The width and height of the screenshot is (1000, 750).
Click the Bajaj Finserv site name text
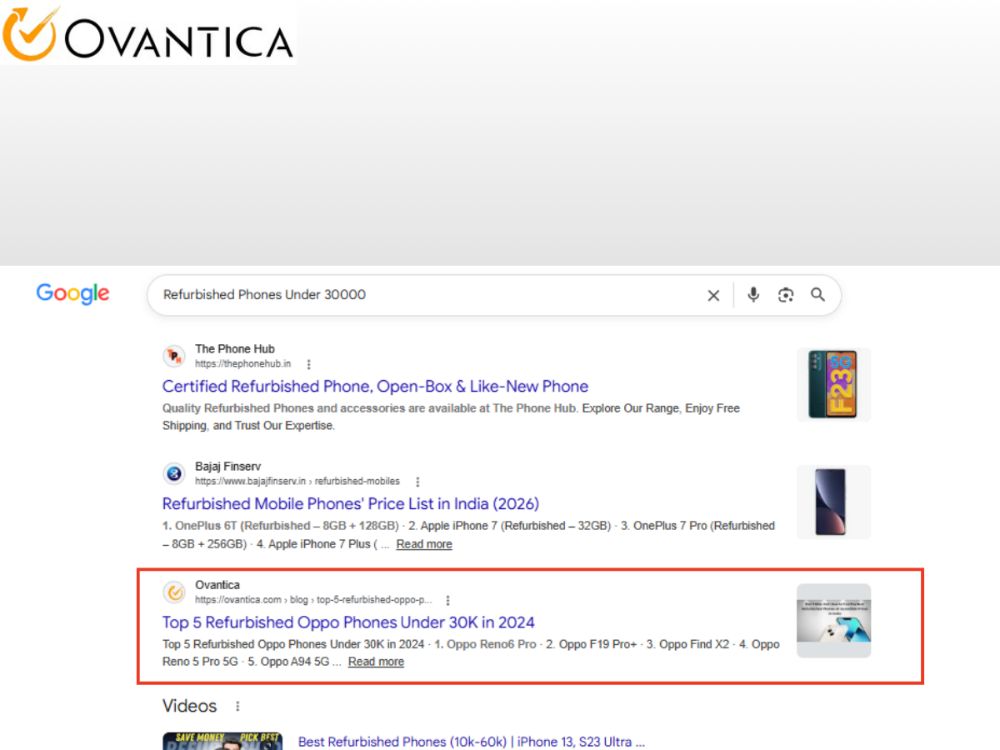click(228, 466)
